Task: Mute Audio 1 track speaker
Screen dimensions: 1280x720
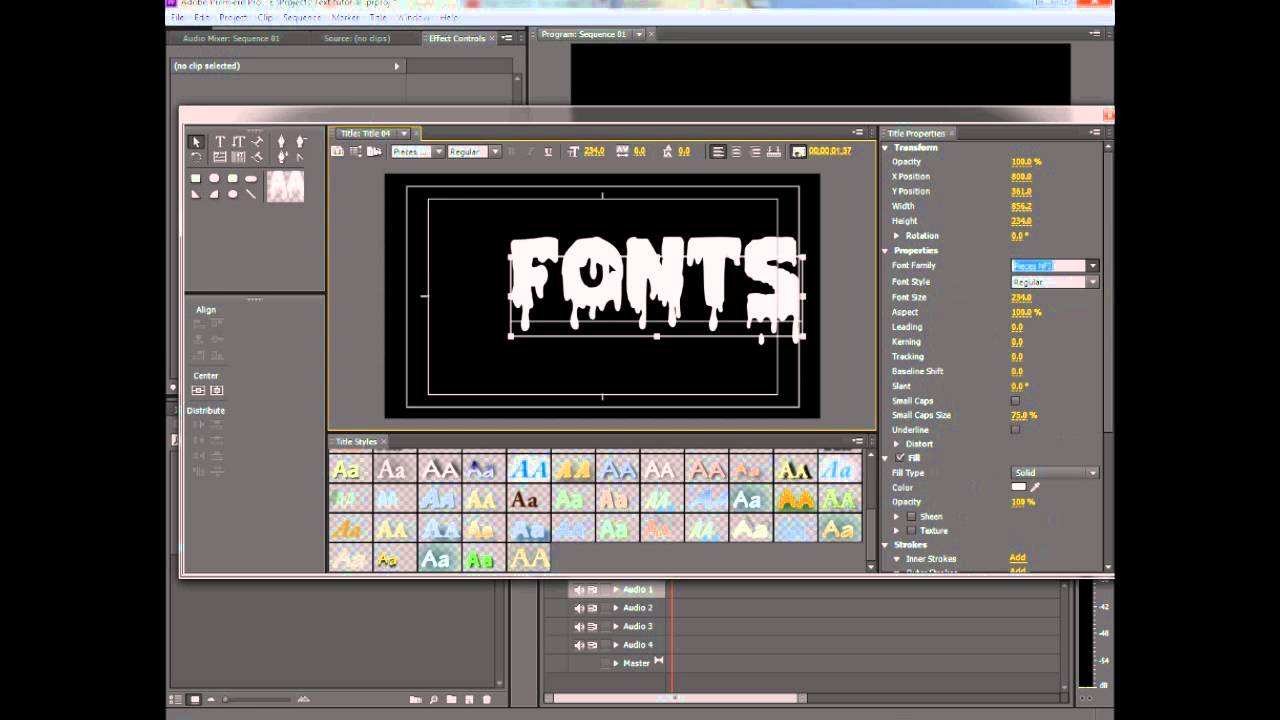Action: tap(578, 590)
